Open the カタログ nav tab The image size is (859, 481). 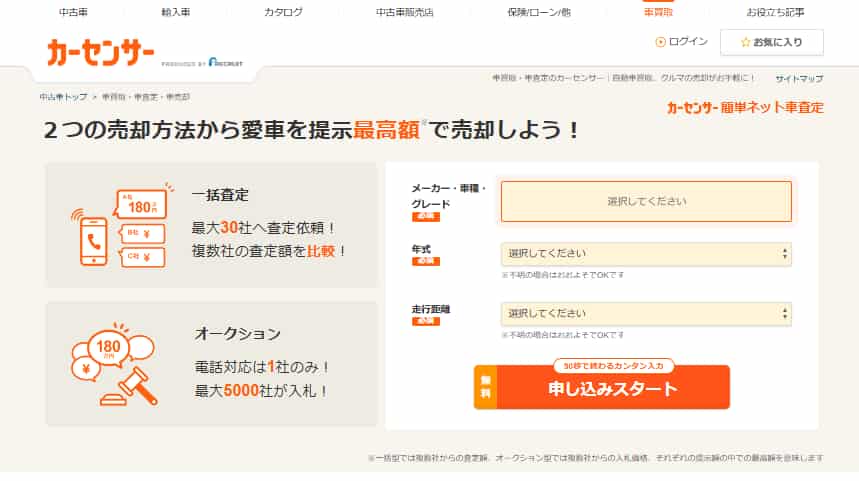[283, 12]
